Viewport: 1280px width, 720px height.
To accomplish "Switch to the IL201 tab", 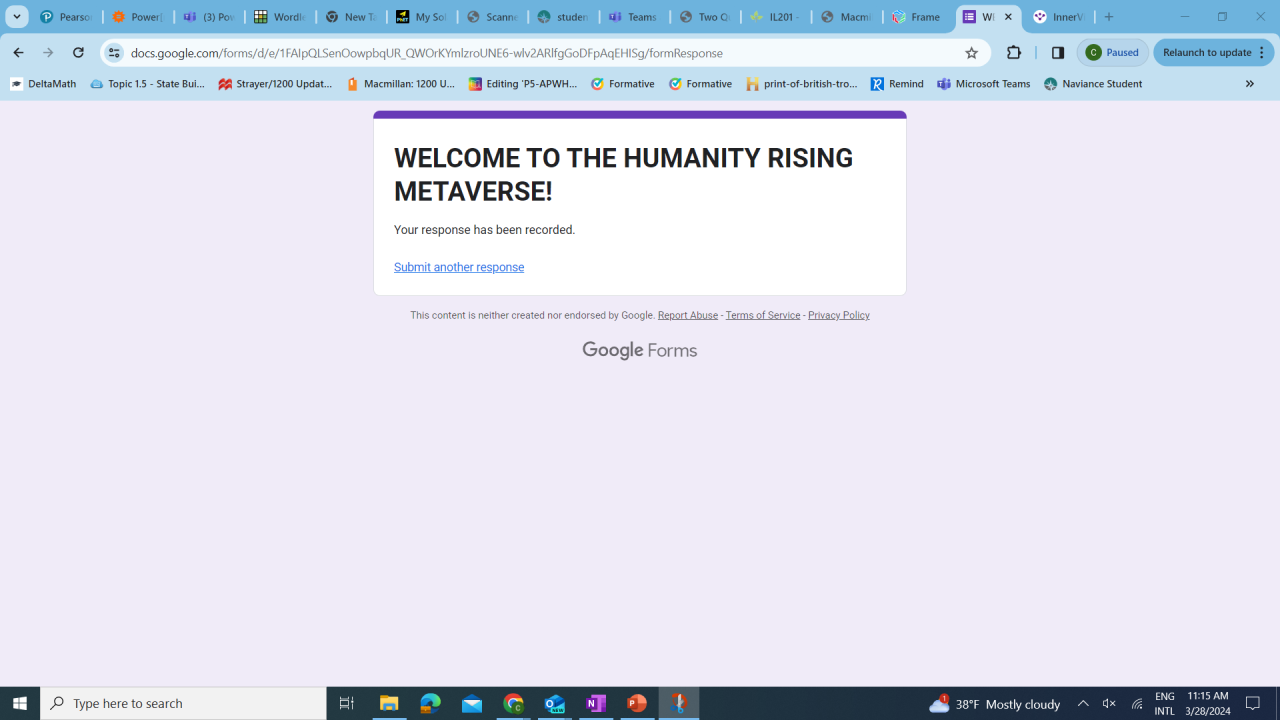I will (x=776, y=17).
